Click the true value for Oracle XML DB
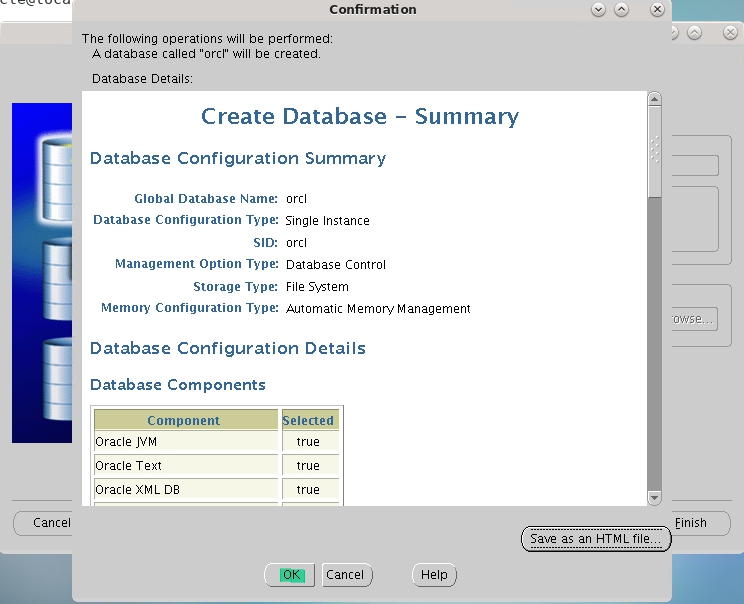 tap(308, 490)
